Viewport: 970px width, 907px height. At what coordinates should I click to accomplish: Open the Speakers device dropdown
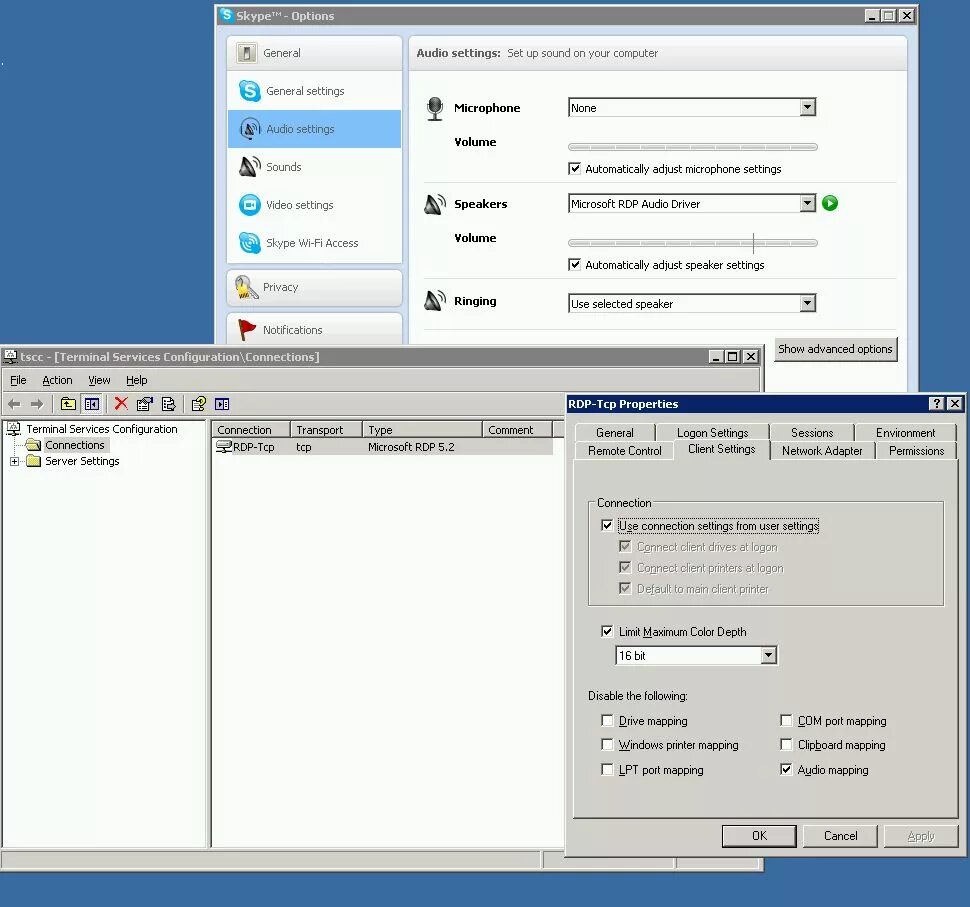807,204
